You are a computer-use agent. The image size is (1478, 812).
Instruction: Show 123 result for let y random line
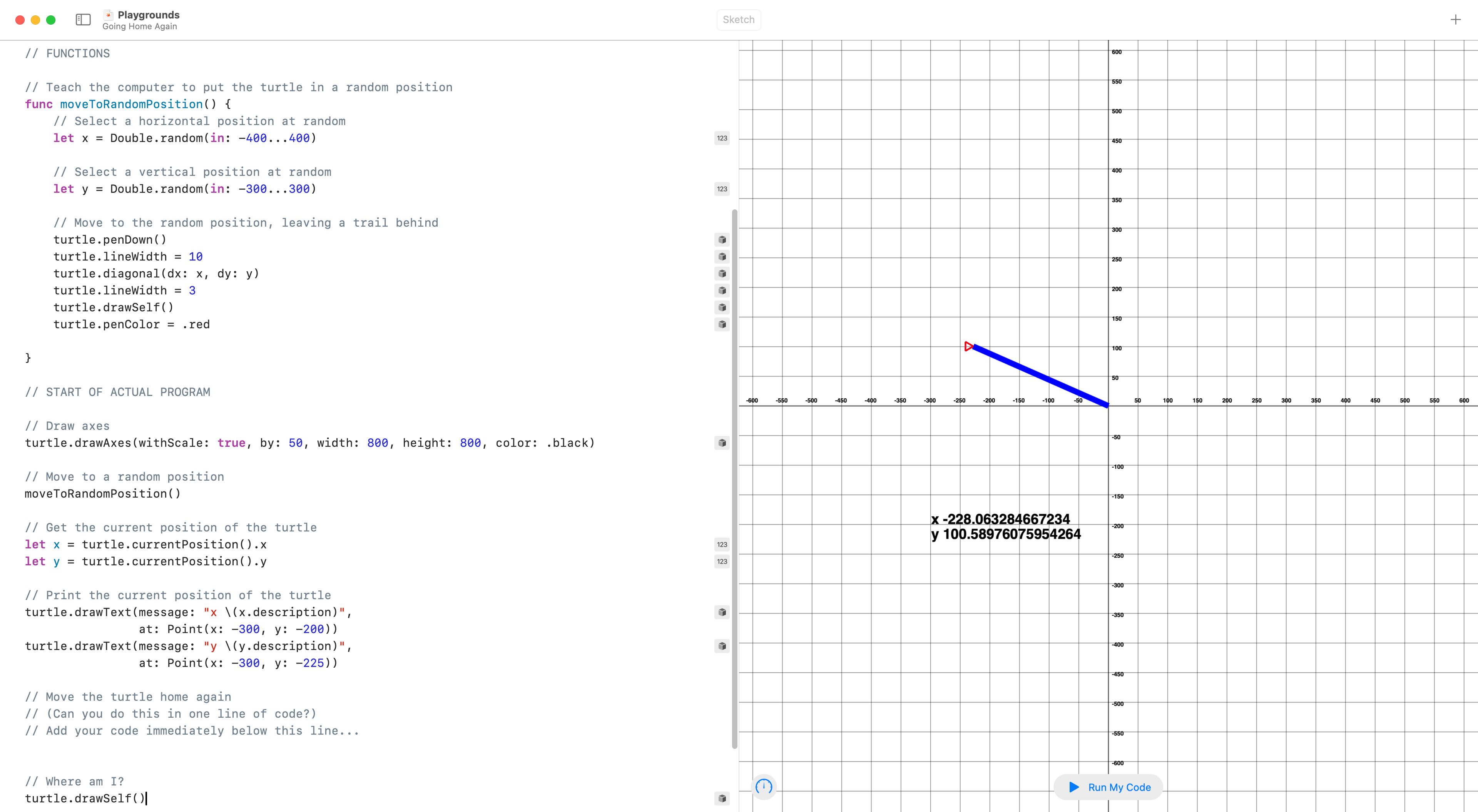722,189
